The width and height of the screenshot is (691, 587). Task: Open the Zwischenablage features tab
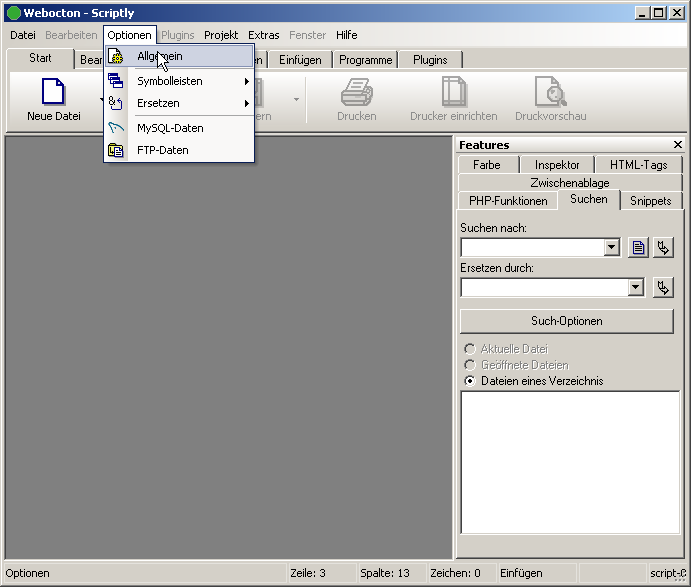570,182
